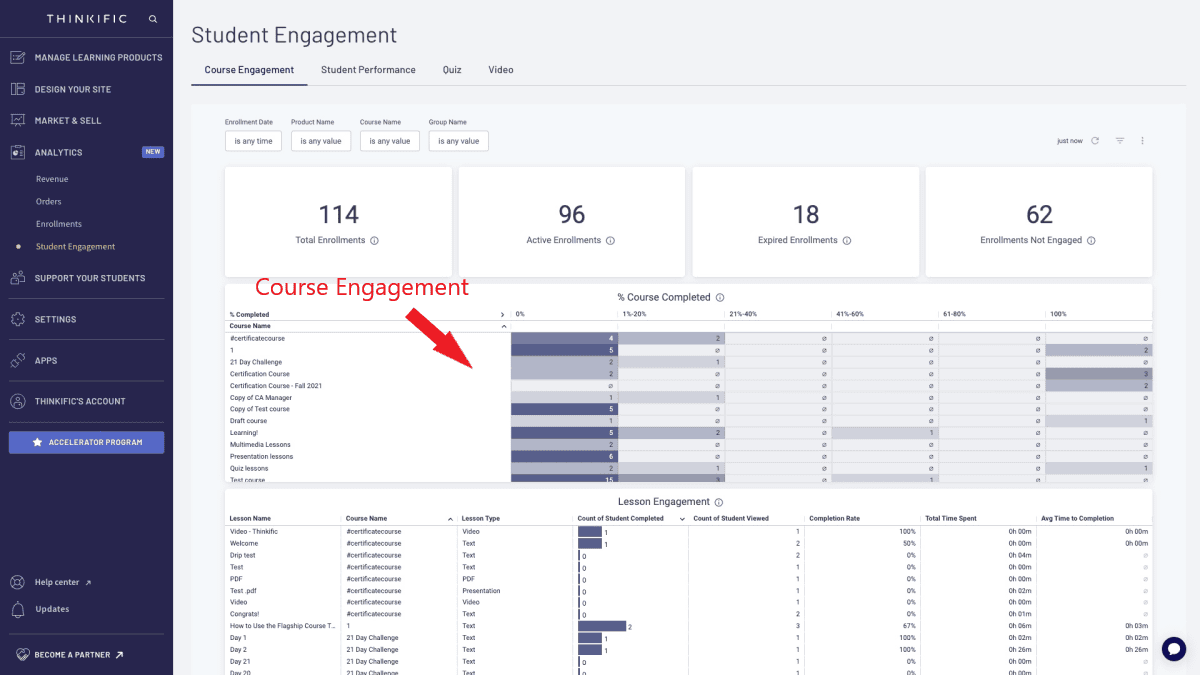
Task: Click info icon beside Total Enrollments
Action: pos(374,240)
